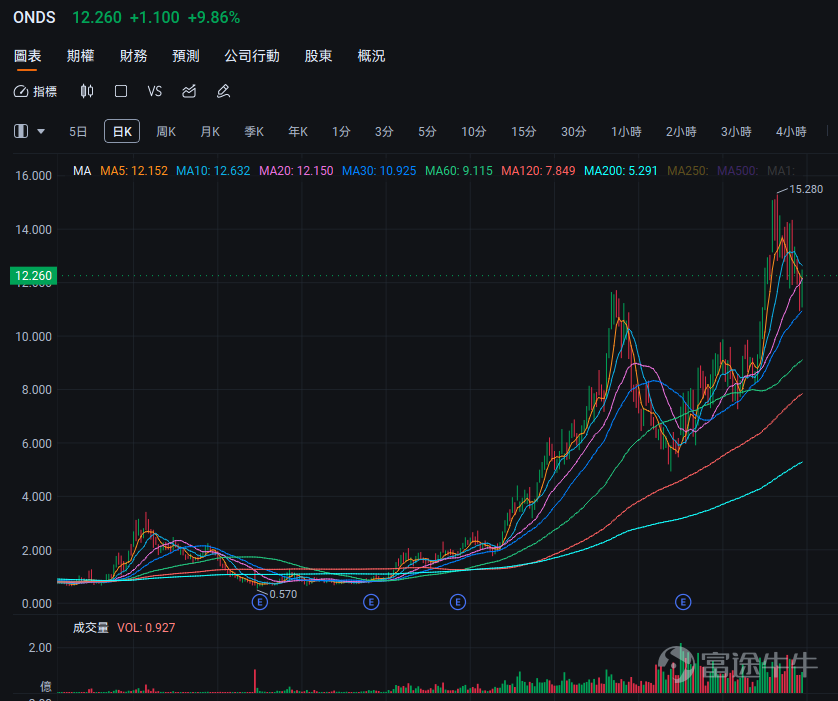838x701 pixels.
Task: Select 3小時 interval
Action: tap(736, 131)
